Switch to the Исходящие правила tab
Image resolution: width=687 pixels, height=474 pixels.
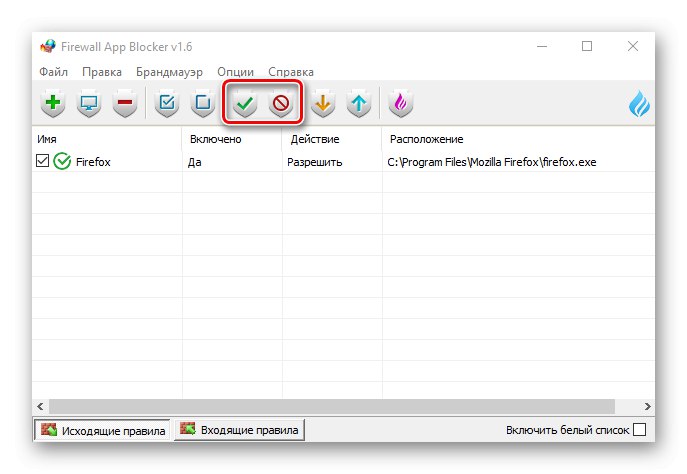(102, 430)
